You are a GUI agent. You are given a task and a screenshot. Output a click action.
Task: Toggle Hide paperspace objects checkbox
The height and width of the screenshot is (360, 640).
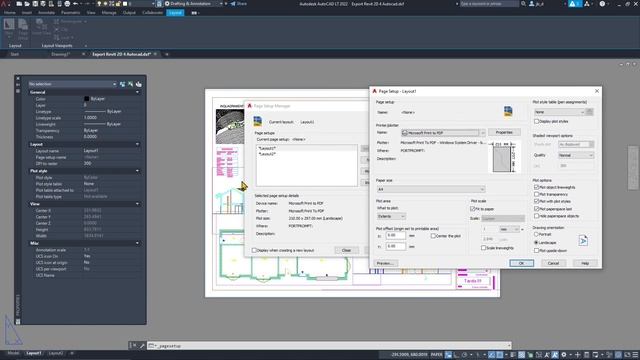pyautogui.click(x=537, y=216)
